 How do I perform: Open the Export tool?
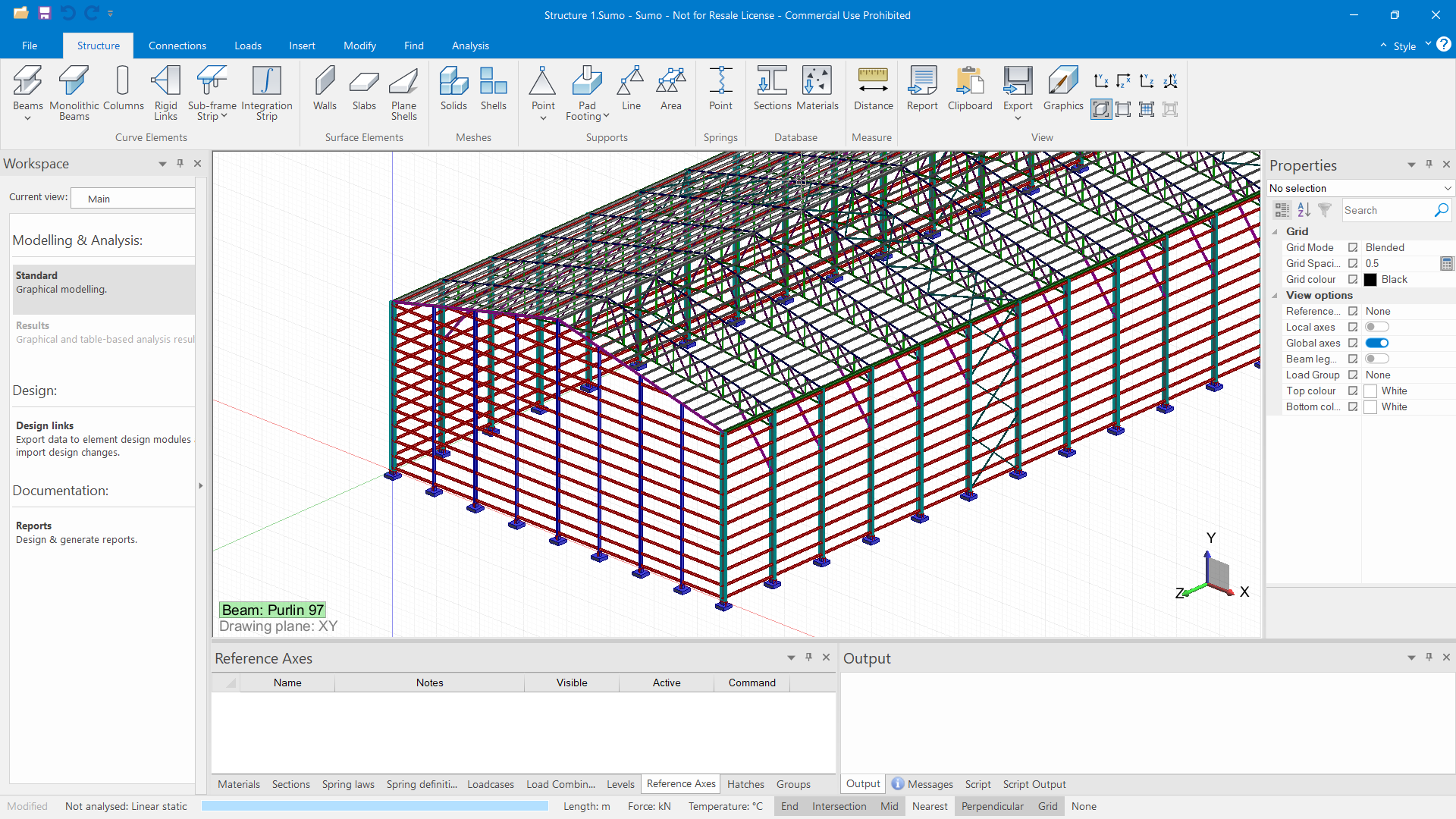tap(1017, 89)
